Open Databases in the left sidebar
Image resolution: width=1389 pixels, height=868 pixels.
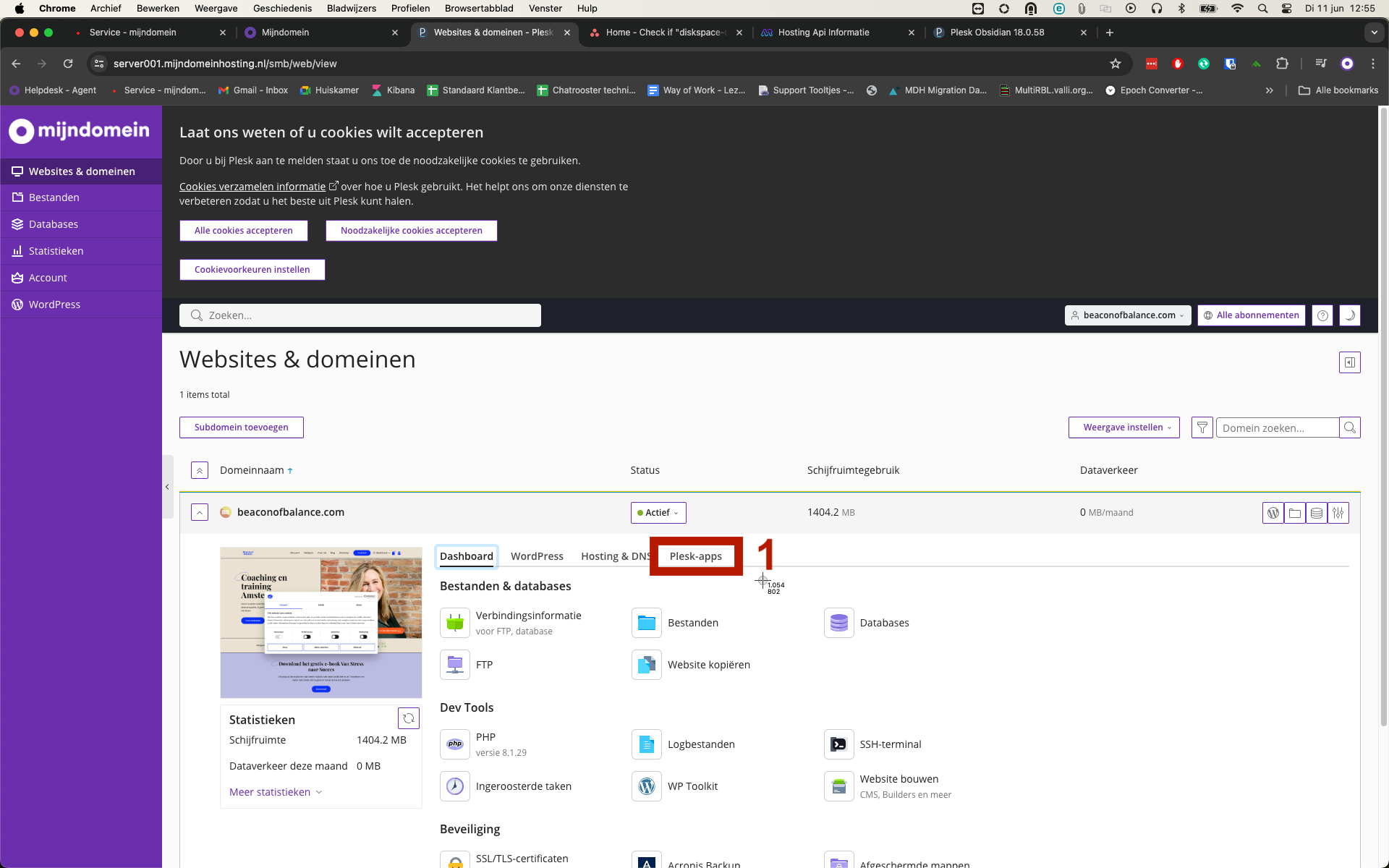coord(54,224)
